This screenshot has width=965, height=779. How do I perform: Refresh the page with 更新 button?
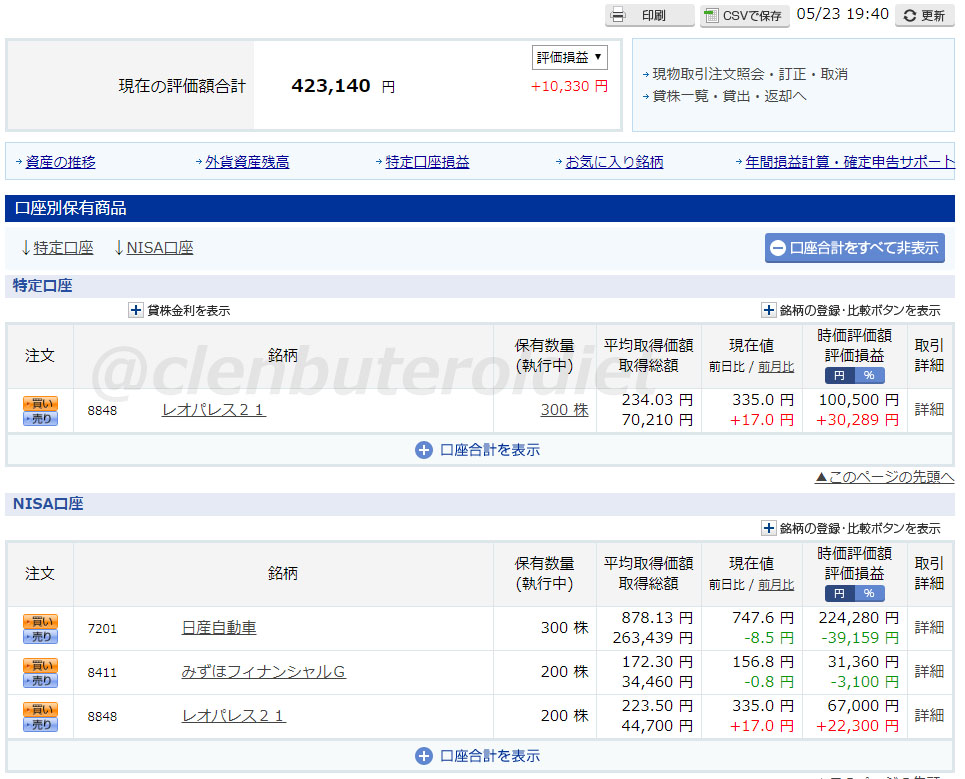click(x=925, y=15)
